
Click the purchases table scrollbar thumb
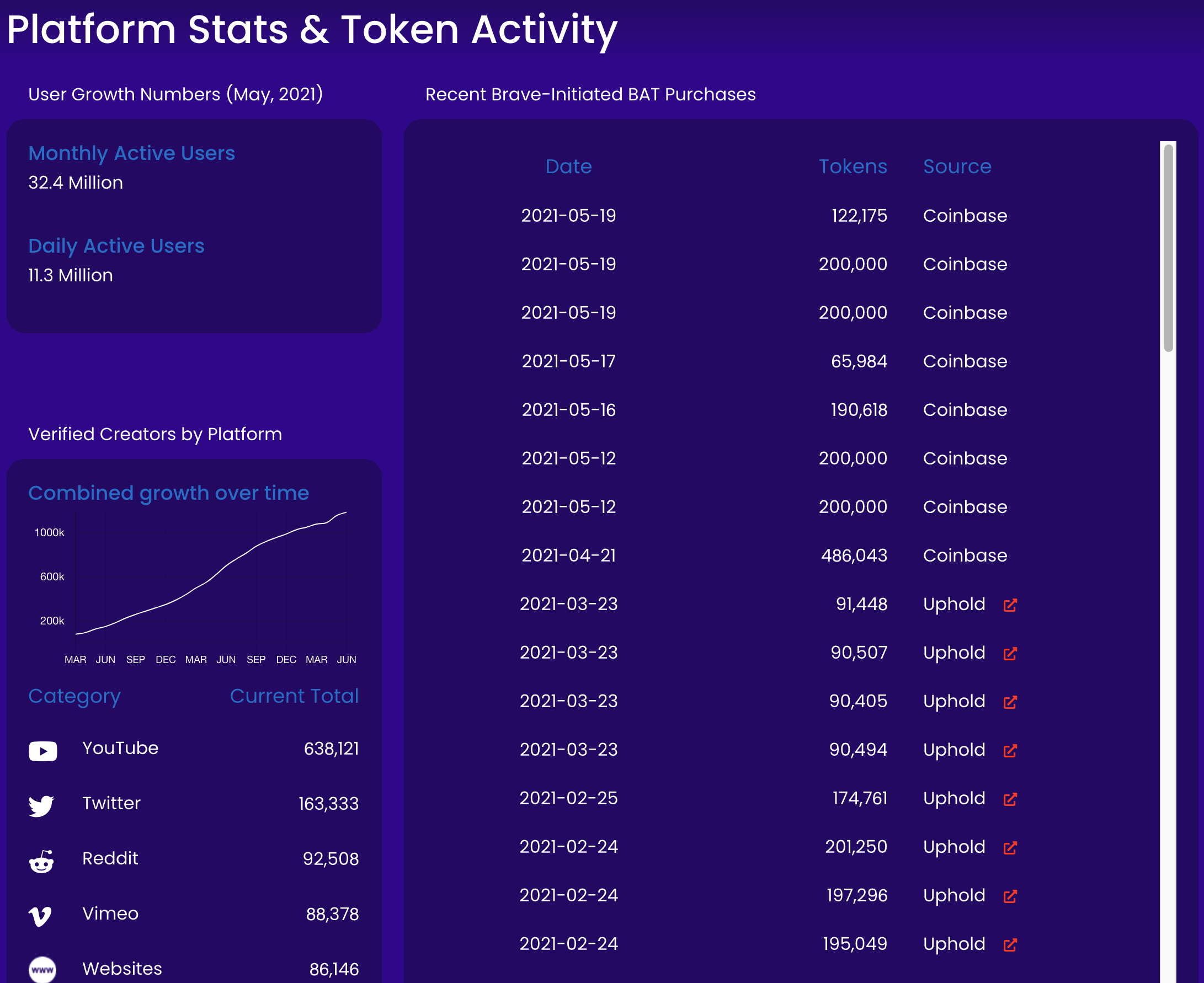click(1168, 248)
